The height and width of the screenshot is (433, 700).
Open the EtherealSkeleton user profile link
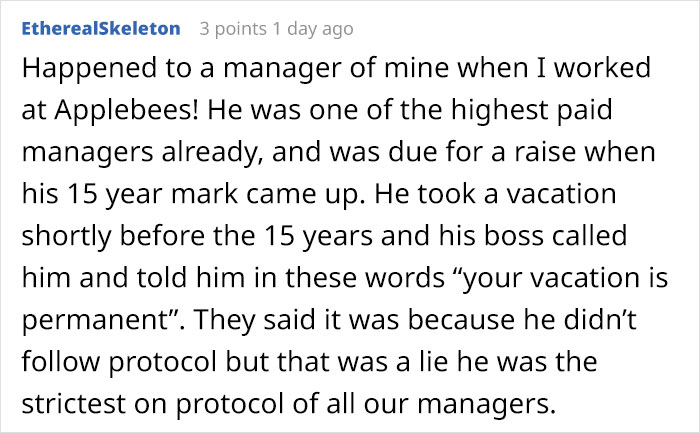[x=101, y=29]
